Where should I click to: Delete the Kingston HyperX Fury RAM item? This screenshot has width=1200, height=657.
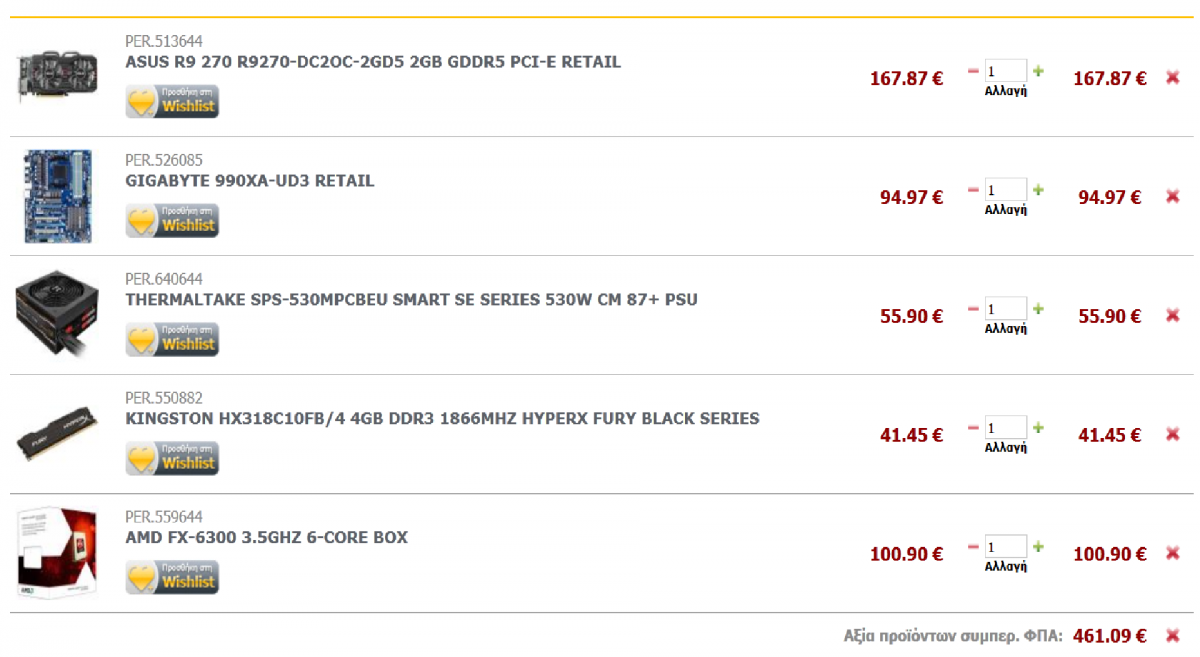(x=1173, y=435)
